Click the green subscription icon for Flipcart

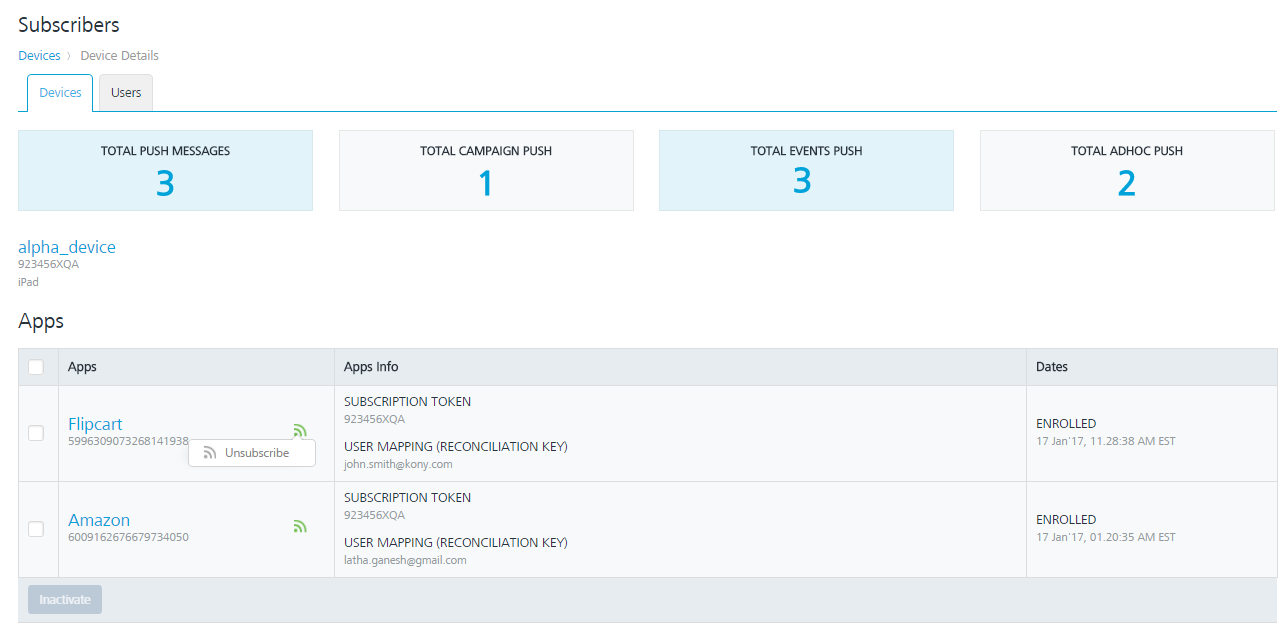tap(299, 431)
